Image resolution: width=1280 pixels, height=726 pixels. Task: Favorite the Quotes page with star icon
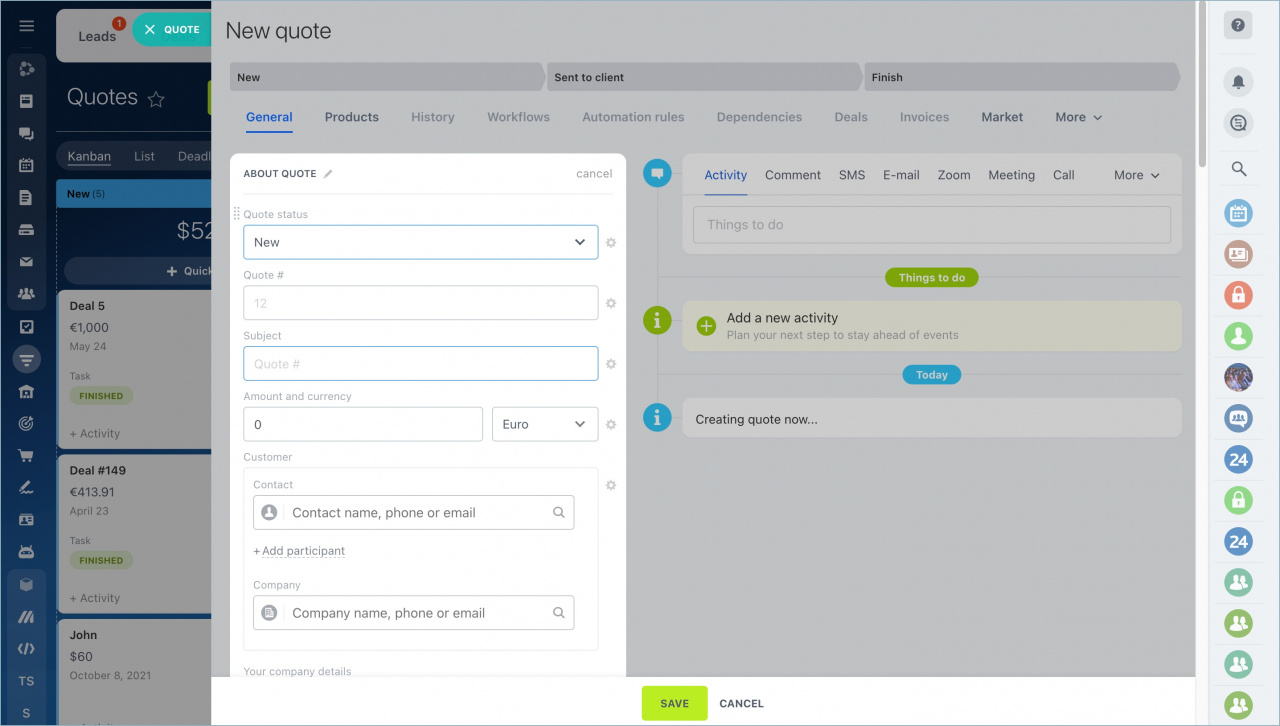coord(156,98)
